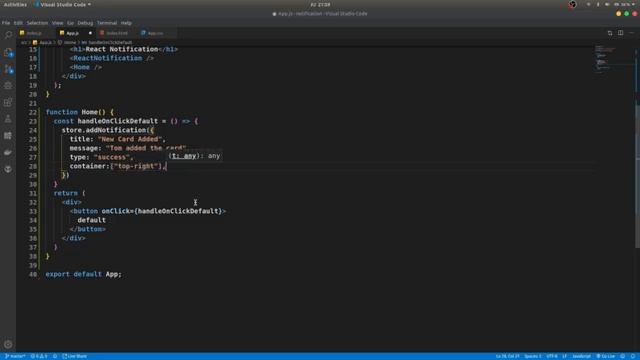Open the File menu
Viewport: 640px width, 360px height.
(x=6, y=23)
